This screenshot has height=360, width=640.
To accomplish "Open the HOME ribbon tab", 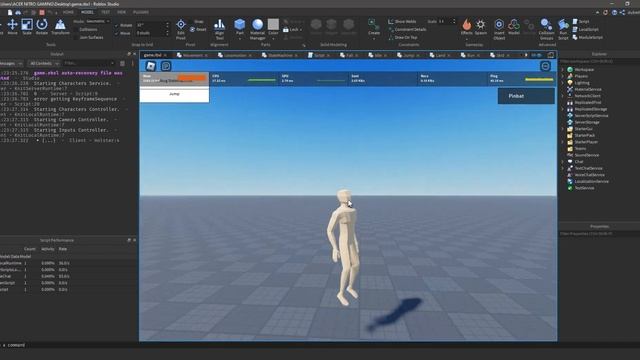I will (x=68, y=12).
